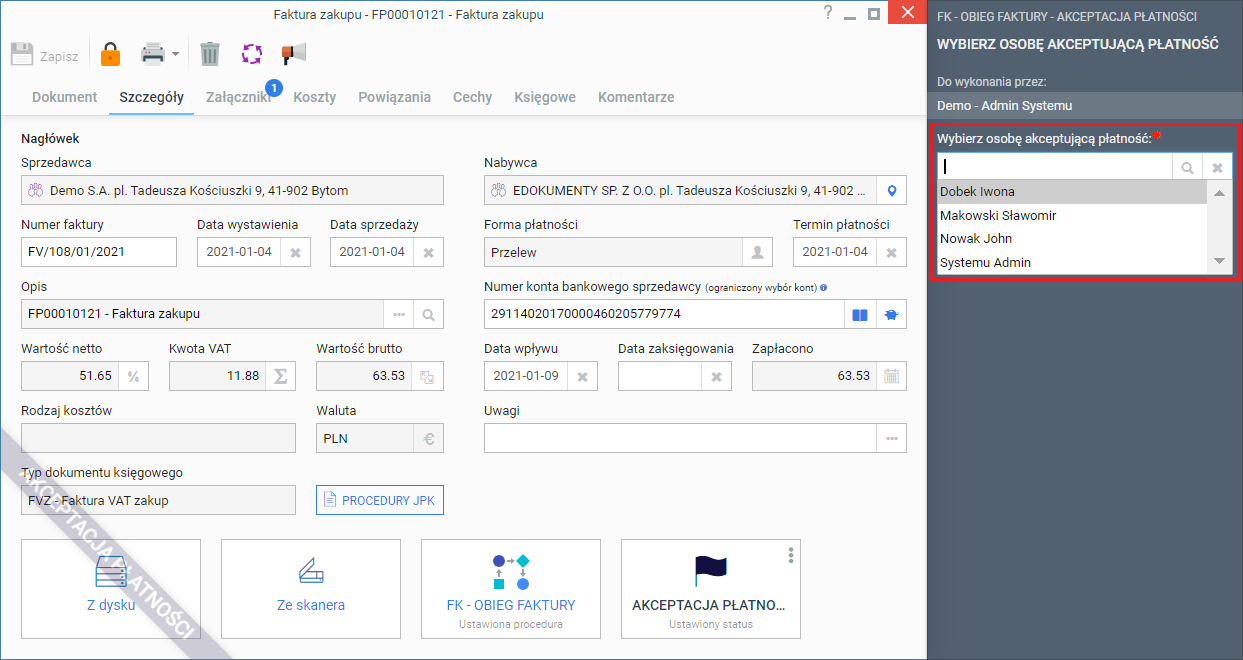Viewport: 1243px width, 660px height.
Task: Click the PROCEDURY JPK button
Action: [380, 500]
